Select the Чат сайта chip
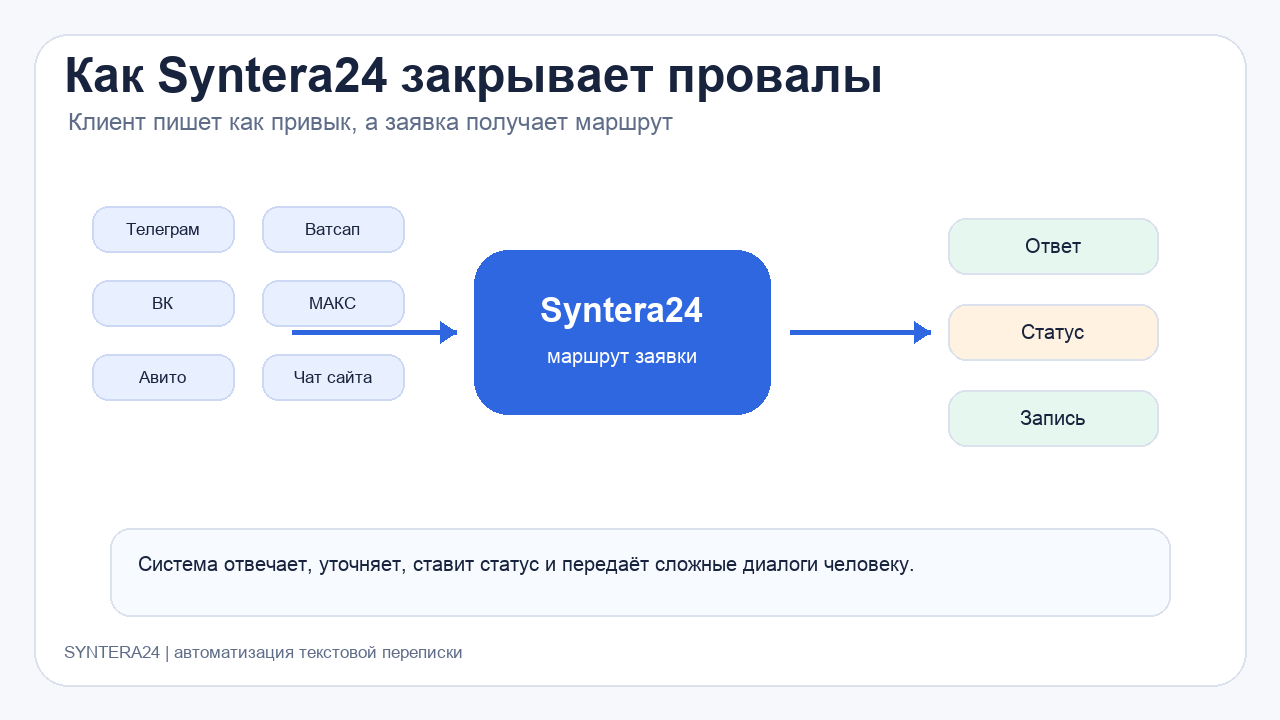The image size is (1280, 720). pos(333,377)
